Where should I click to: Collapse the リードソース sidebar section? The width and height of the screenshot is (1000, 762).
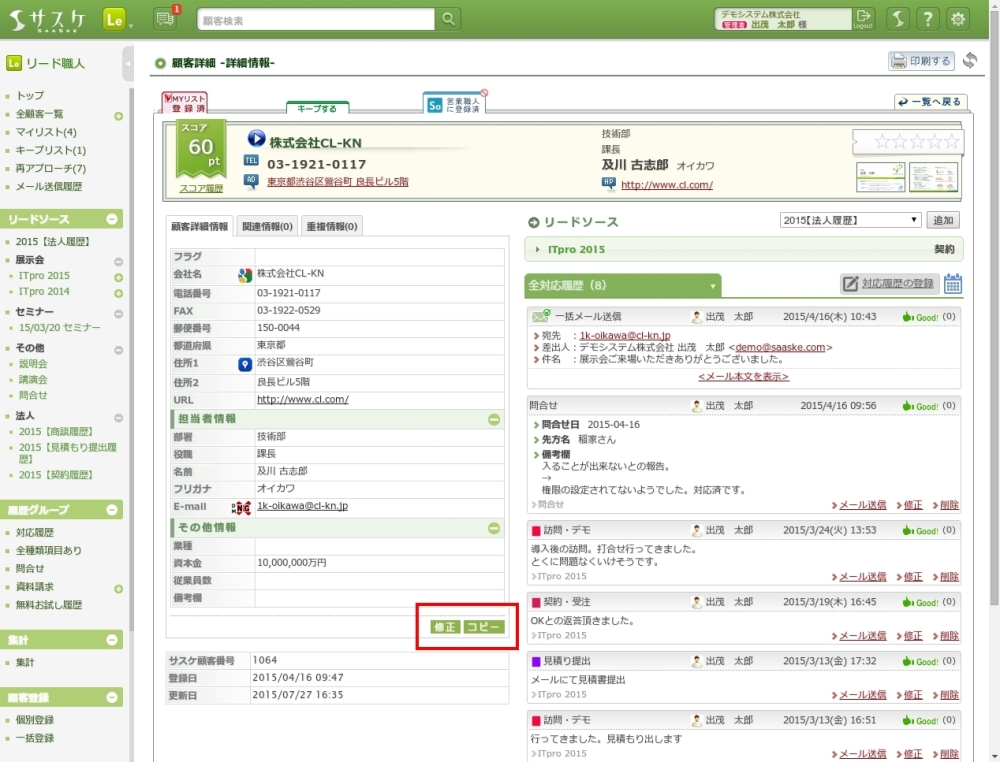point(112,219)
